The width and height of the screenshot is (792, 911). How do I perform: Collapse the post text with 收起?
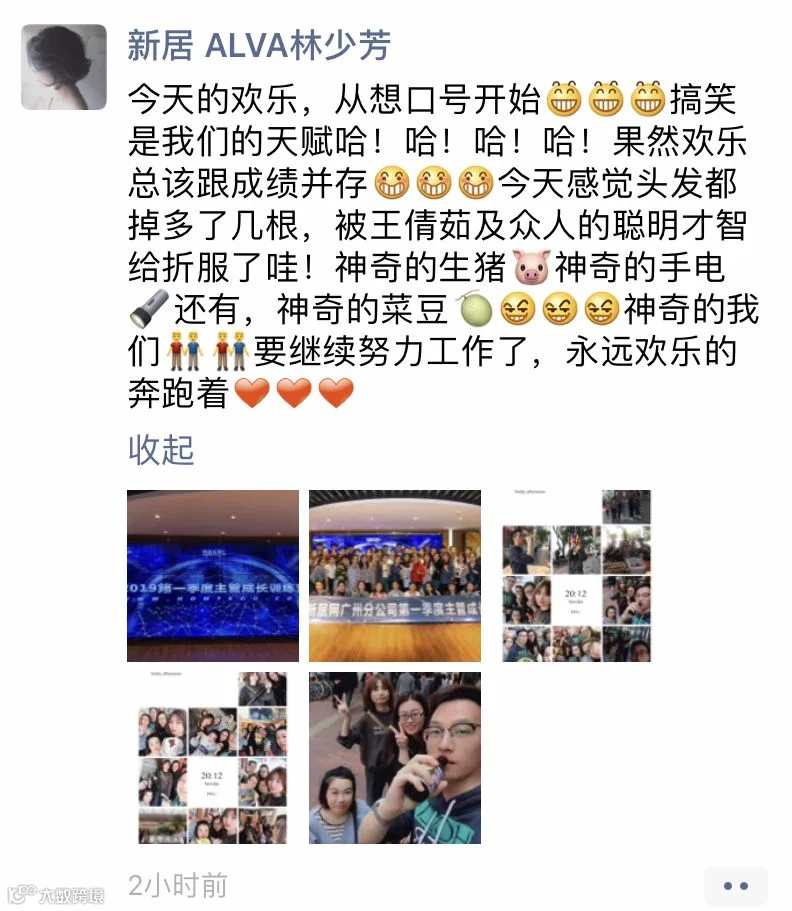161,450
